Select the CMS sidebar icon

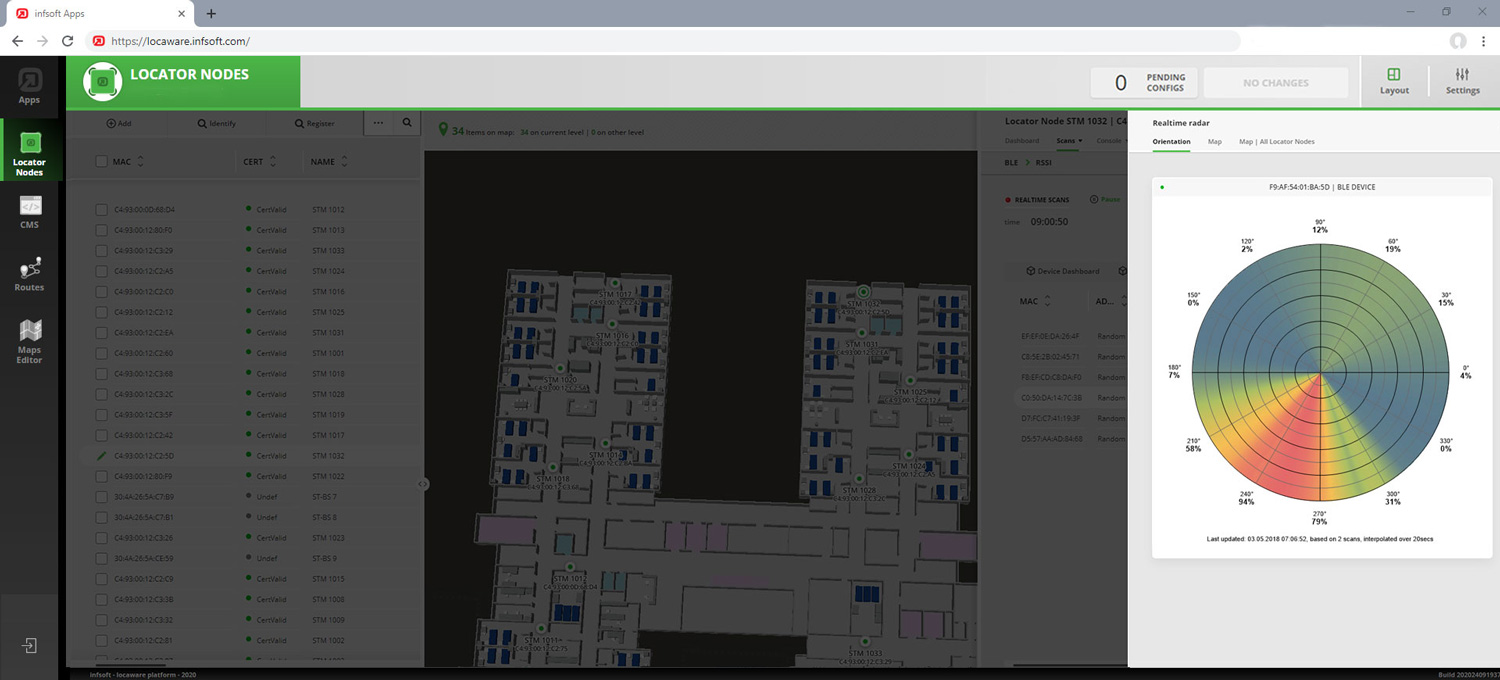pyautogui.click(x=29, y=212)
